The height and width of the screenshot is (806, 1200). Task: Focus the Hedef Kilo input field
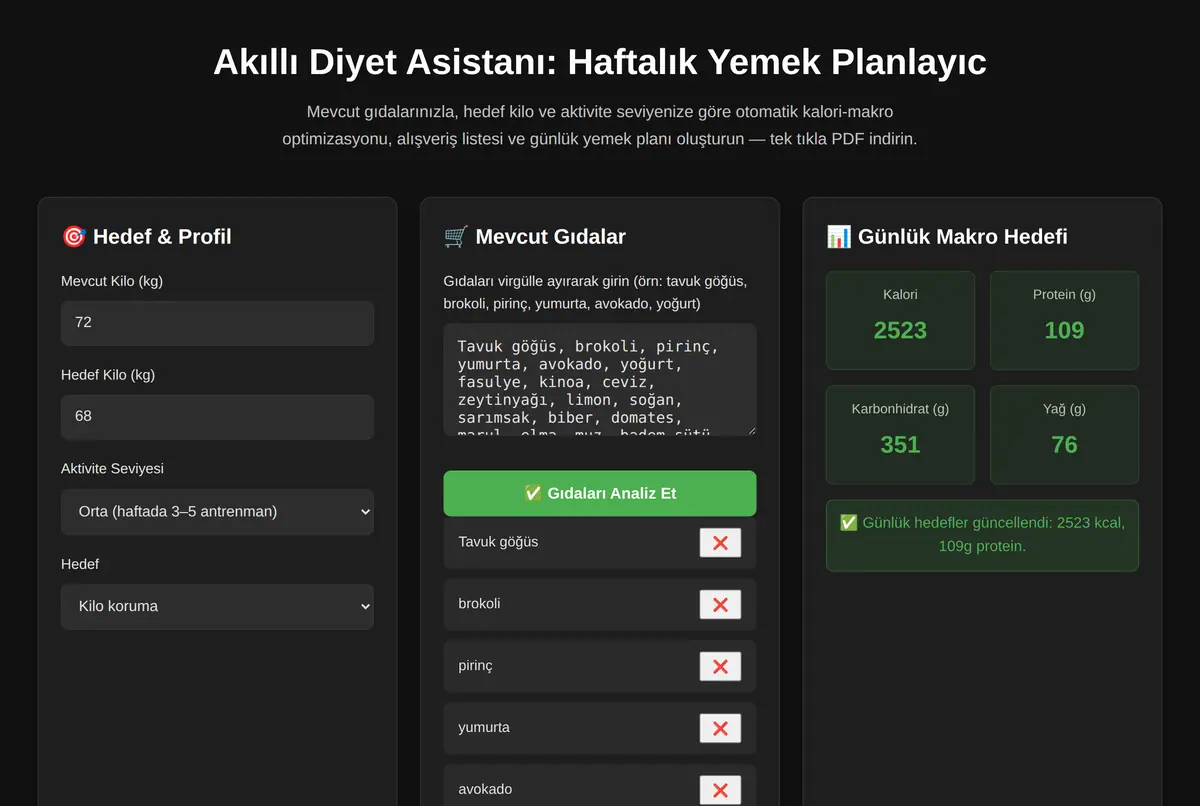pos(217,417)
